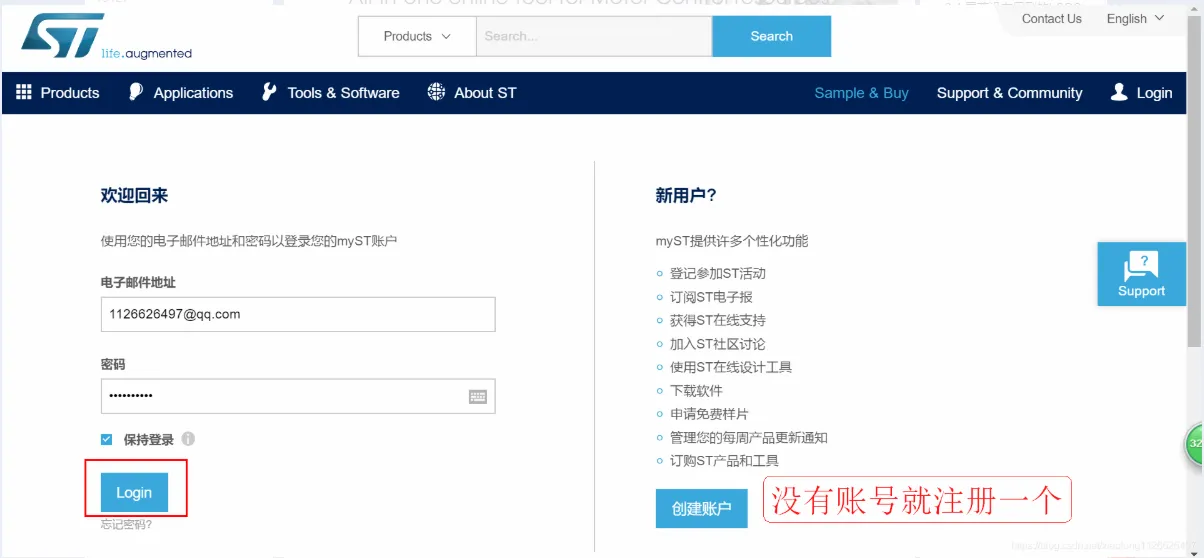Image resolution: width=1204 pixels, height=558 pixels.
Task: Click the 电子邮件地址 email input field
Action: click(x=298, y=314)
